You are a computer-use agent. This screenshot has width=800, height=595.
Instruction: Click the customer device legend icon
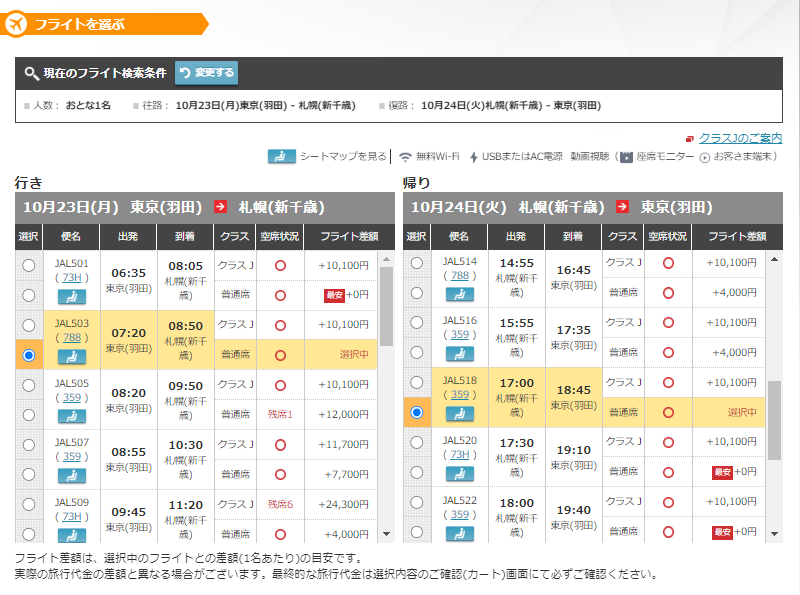705,158
